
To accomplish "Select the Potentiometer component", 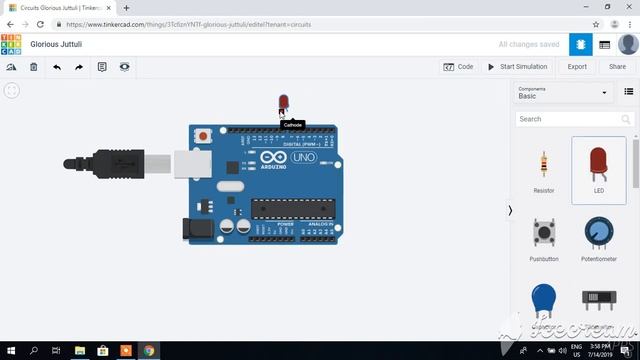I will pyautogui.click(x=599, y=239).
